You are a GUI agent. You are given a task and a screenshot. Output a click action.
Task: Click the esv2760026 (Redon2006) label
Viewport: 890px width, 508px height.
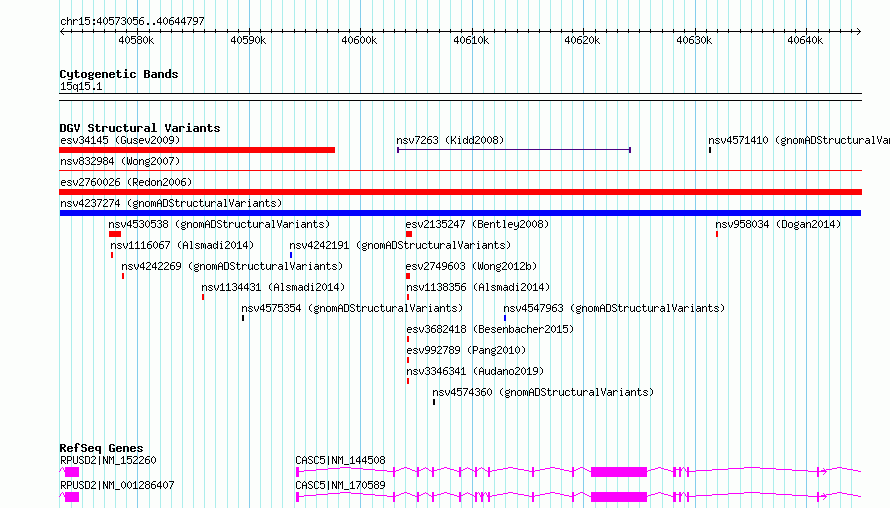coord(126,182)
